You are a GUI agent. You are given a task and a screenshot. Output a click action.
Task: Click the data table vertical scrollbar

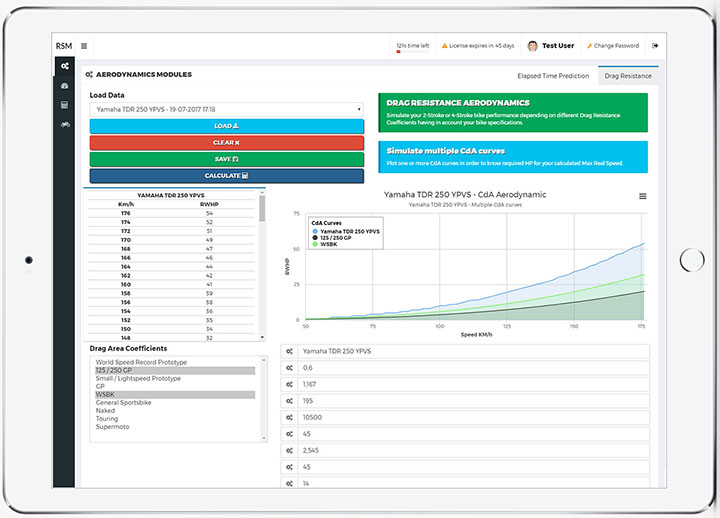[262, 265]
